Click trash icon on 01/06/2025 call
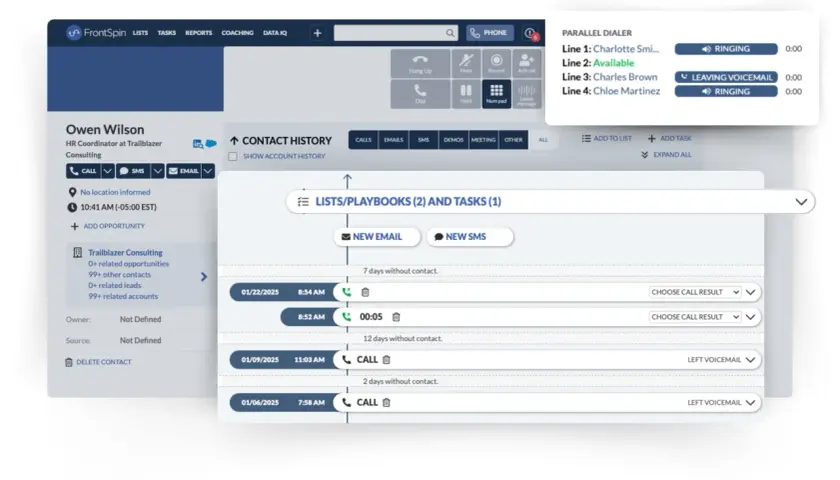The image size is (840, 480). [386, 402]
